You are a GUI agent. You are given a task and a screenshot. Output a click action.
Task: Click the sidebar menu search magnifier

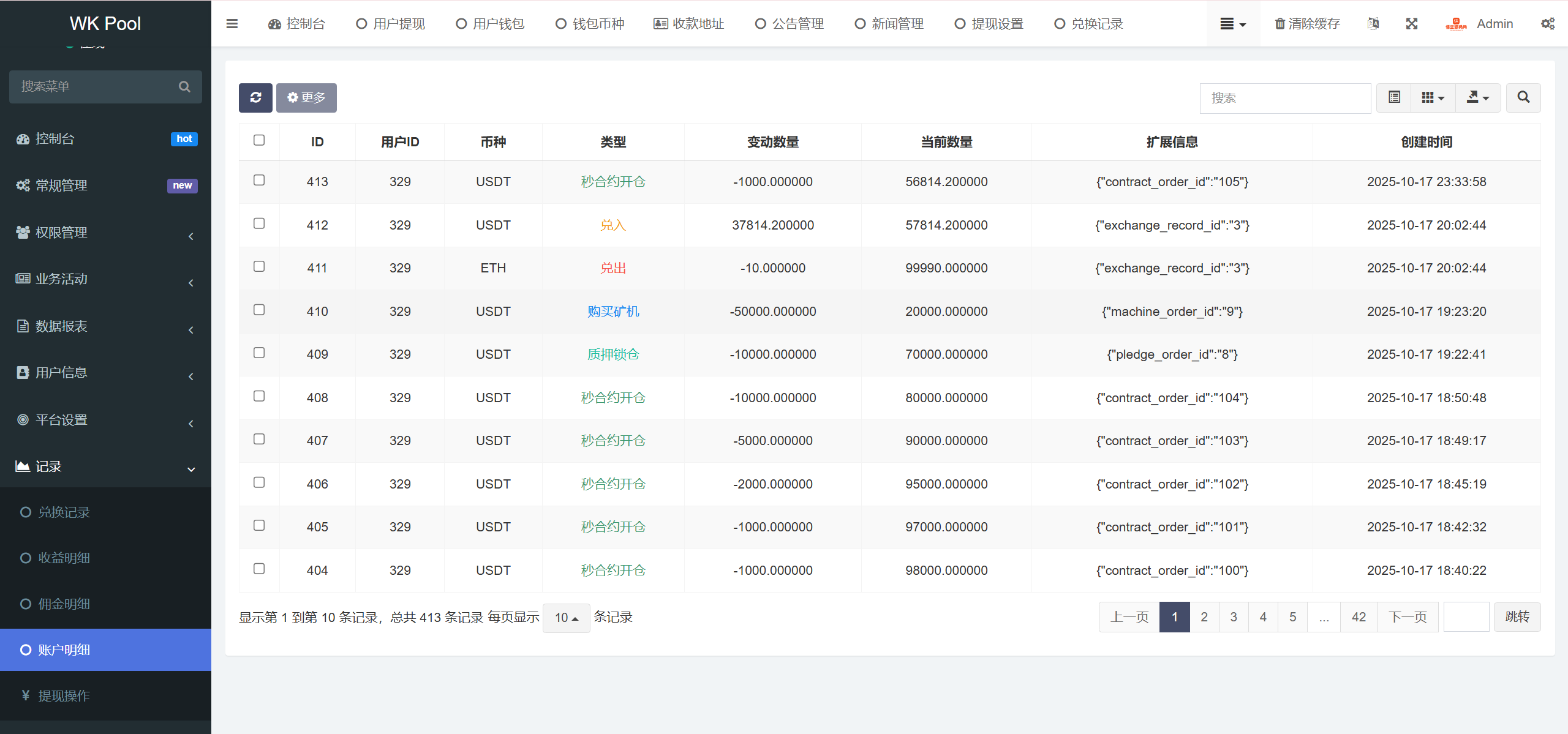[x=184, y=87]
